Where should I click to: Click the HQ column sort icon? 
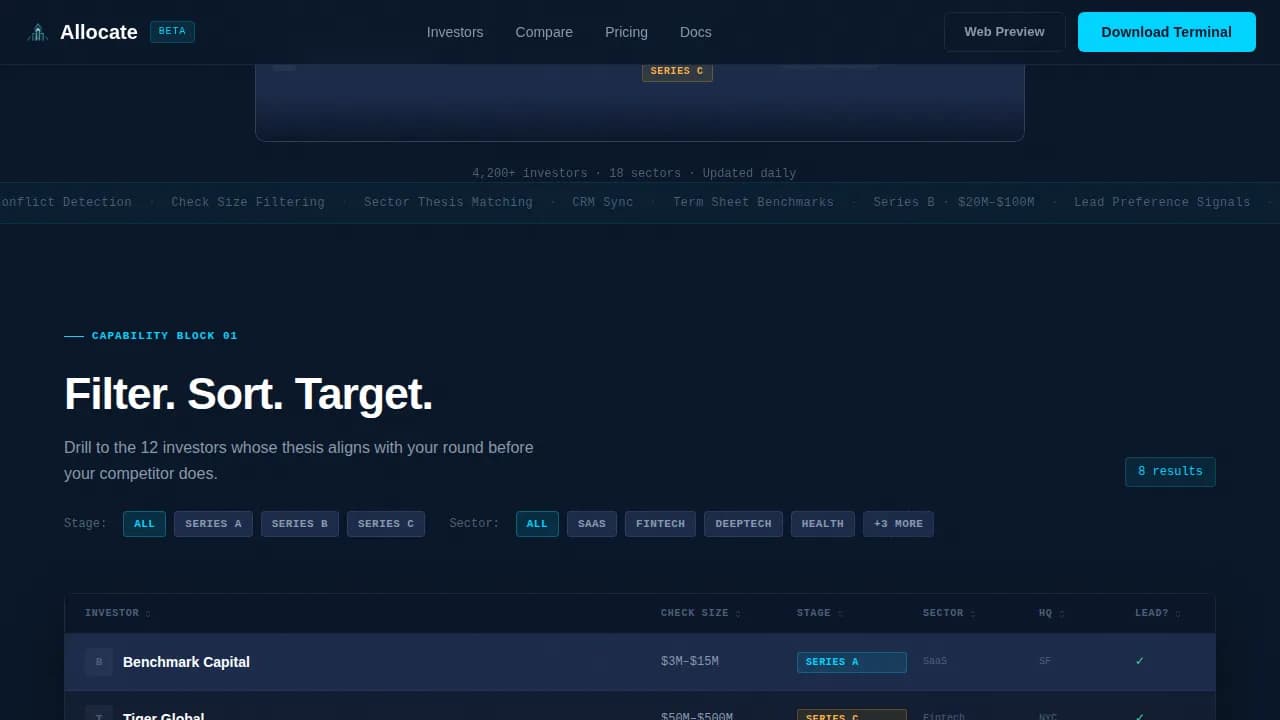point(1062,613)
